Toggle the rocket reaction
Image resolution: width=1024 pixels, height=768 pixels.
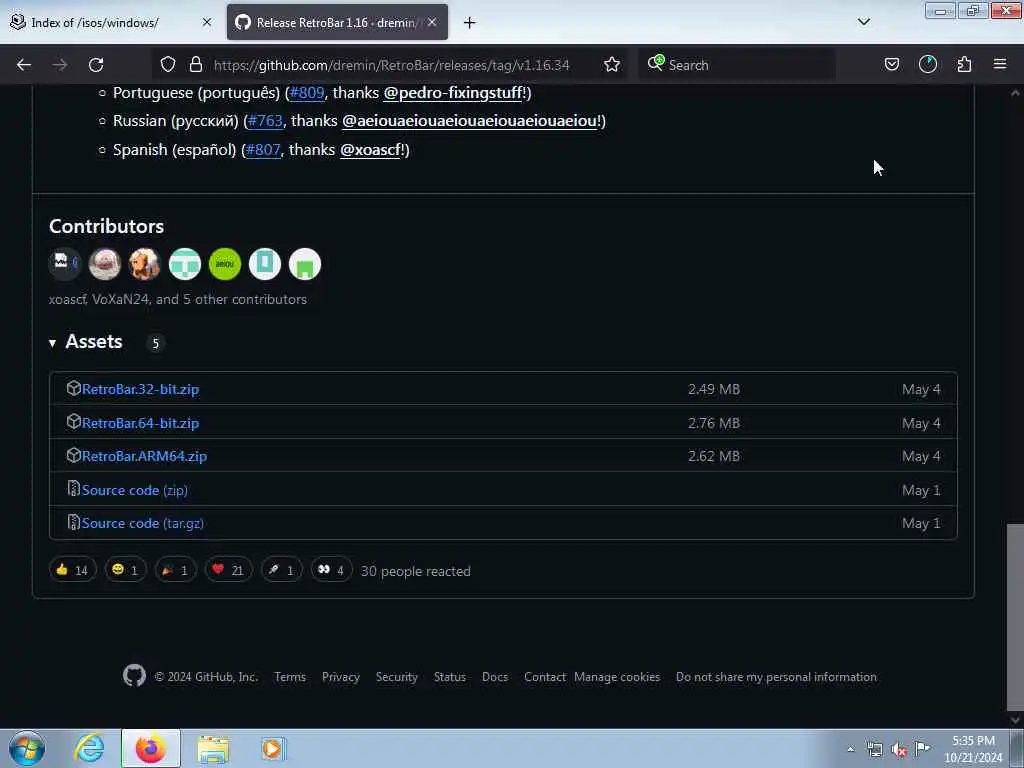(281, 570)
